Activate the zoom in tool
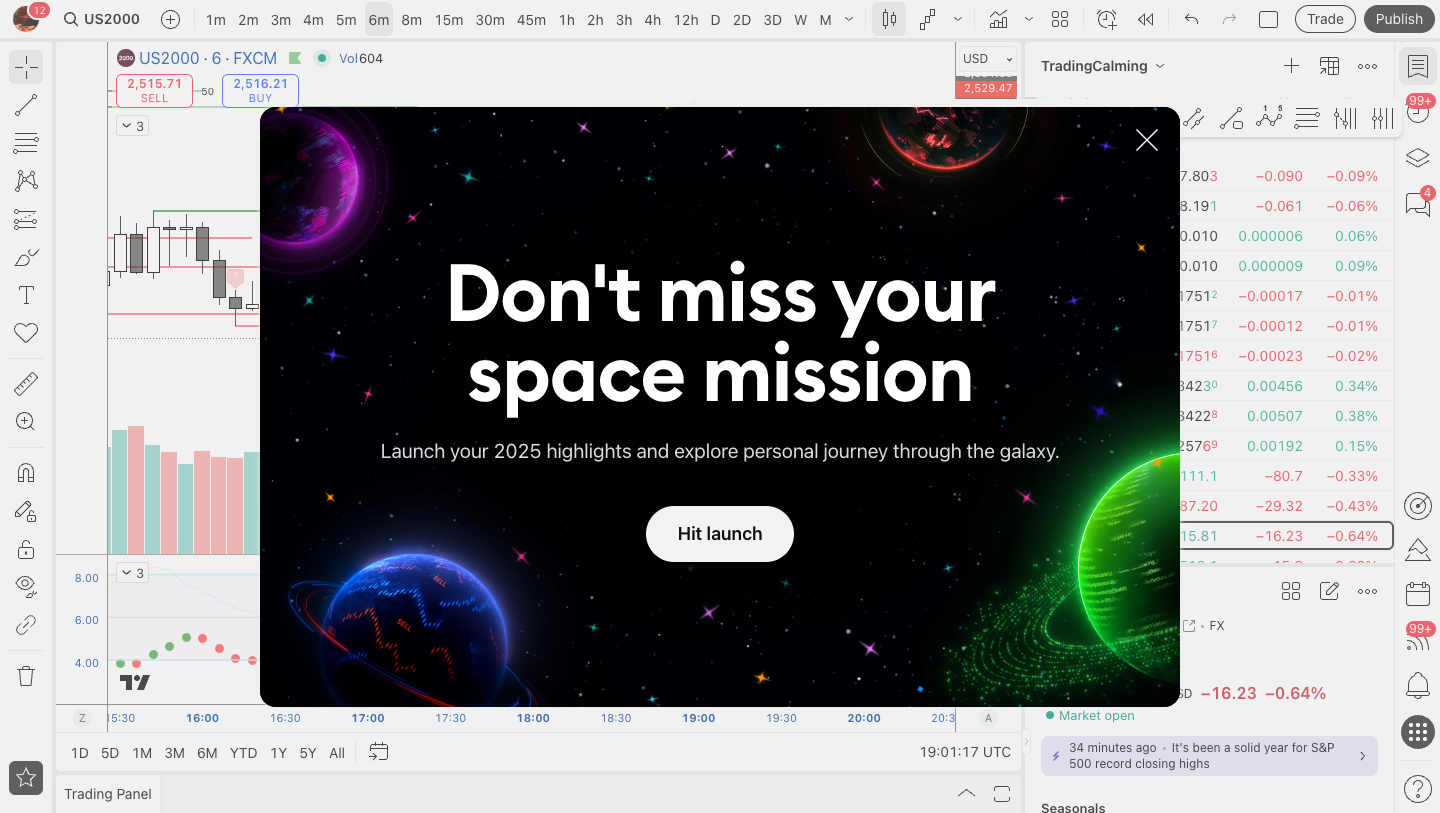 26,422
